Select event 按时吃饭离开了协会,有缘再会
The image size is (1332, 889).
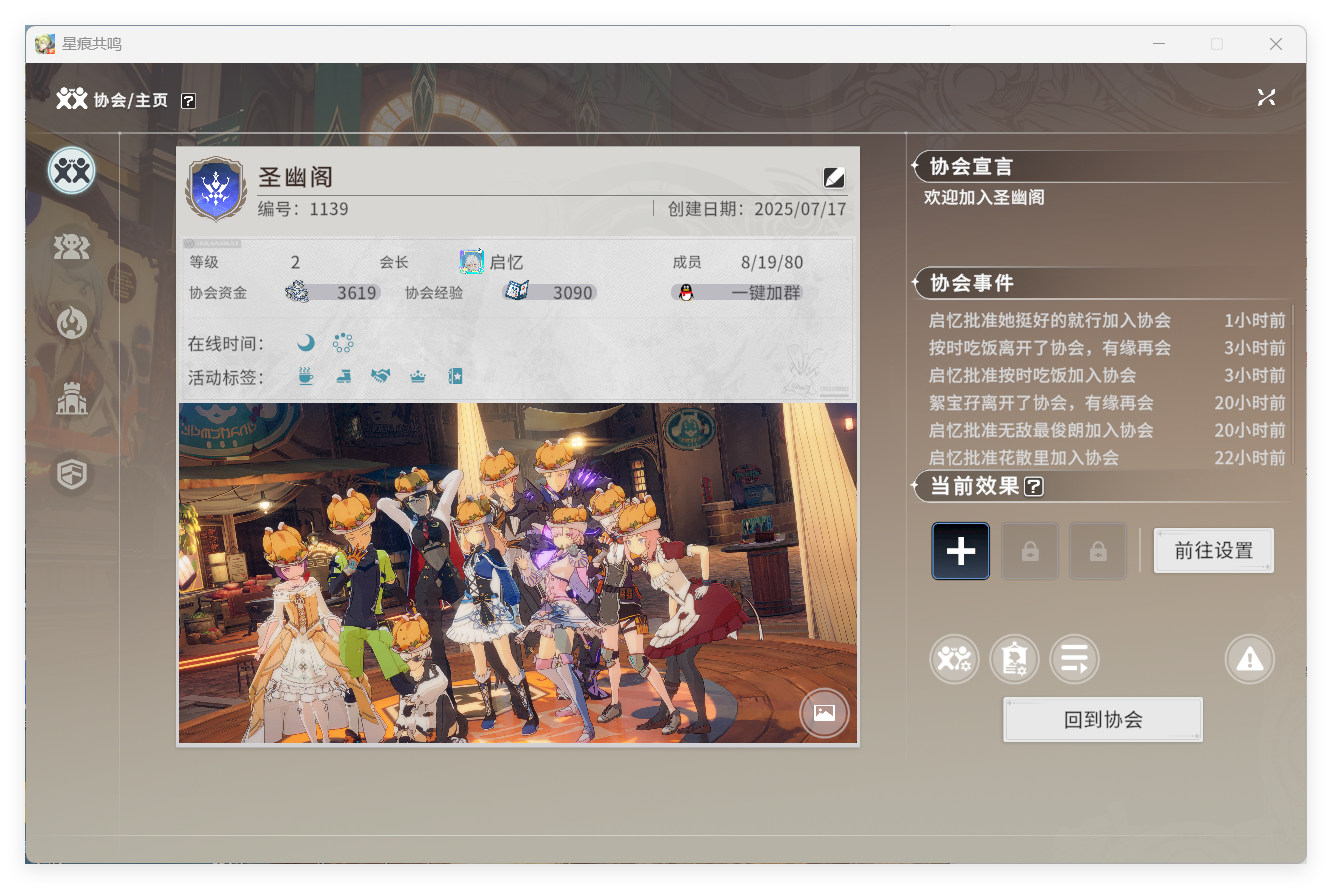click(1107, 348)
